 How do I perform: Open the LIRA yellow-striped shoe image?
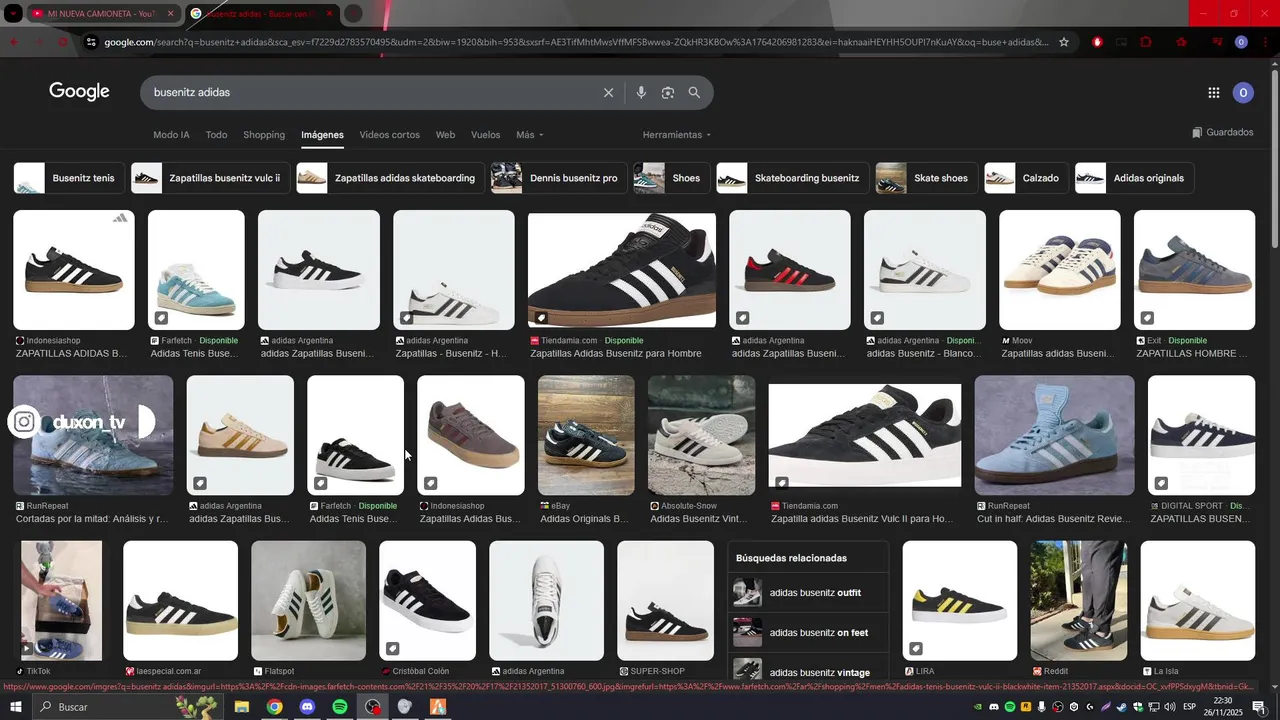pyautogui.click(x=960, y=601)
